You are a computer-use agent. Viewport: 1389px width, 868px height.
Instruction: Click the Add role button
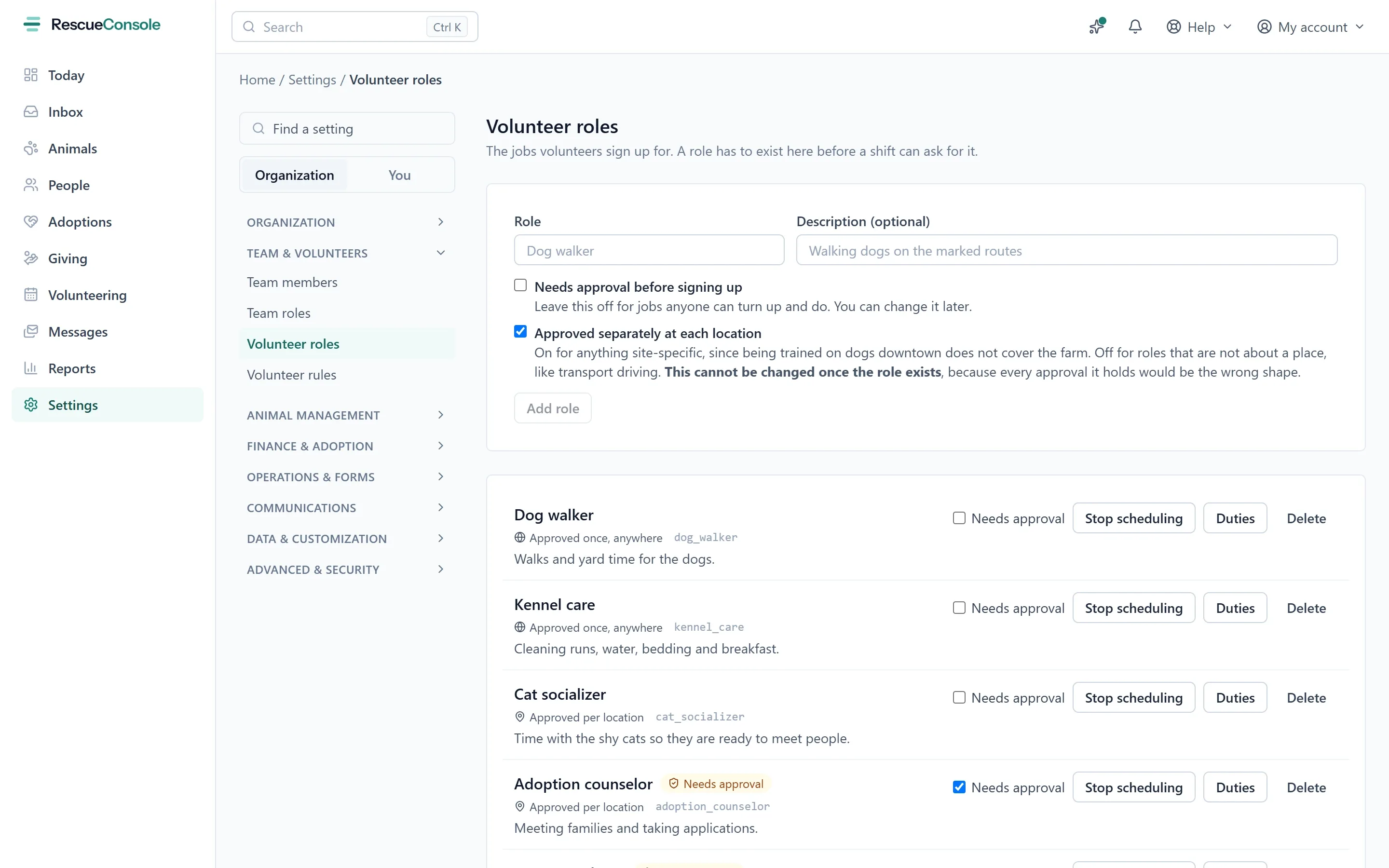[553, 408]
